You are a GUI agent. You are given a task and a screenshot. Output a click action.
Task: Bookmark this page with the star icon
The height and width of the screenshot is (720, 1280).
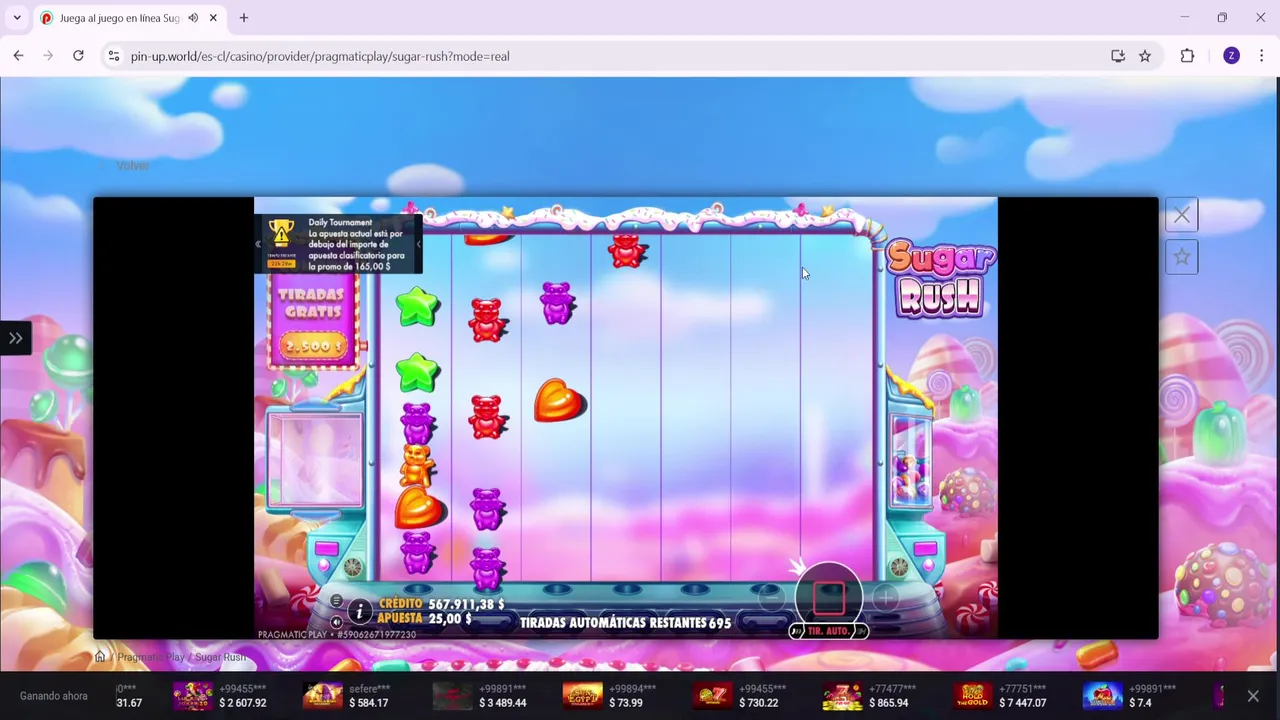pos(1145,56)
